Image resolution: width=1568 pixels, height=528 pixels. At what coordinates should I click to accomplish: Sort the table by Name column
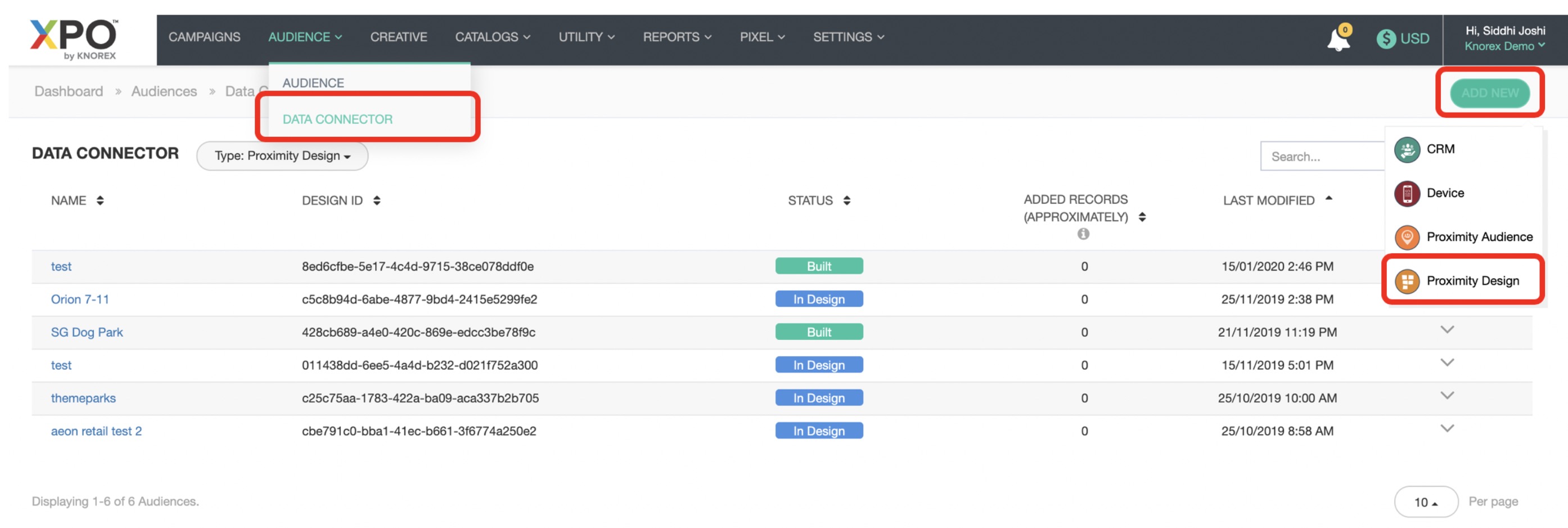point(101,201)
